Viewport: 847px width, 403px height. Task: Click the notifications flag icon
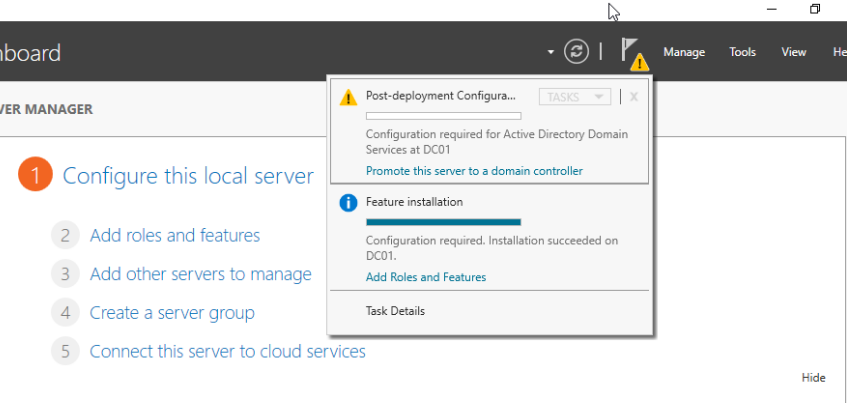(632, 51)
